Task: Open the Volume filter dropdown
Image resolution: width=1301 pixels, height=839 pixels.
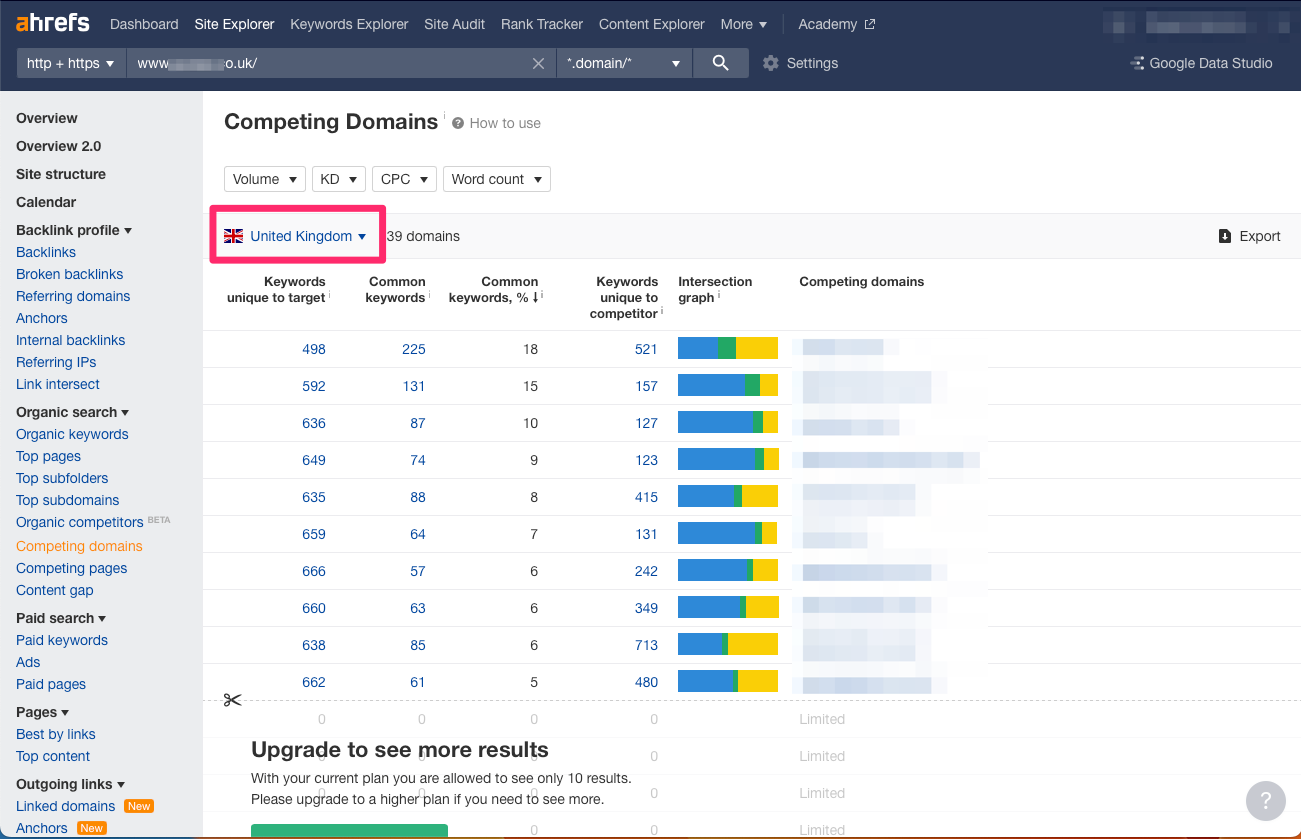Action: click(x=265, y=179)
